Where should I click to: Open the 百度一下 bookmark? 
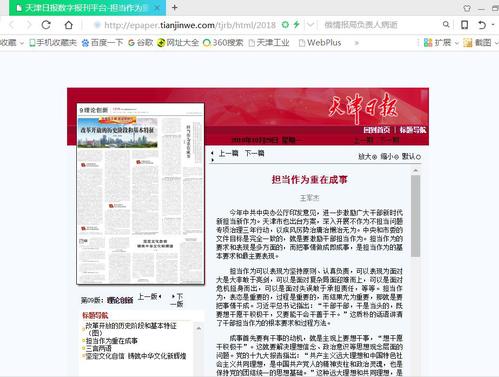pos(103,43)
